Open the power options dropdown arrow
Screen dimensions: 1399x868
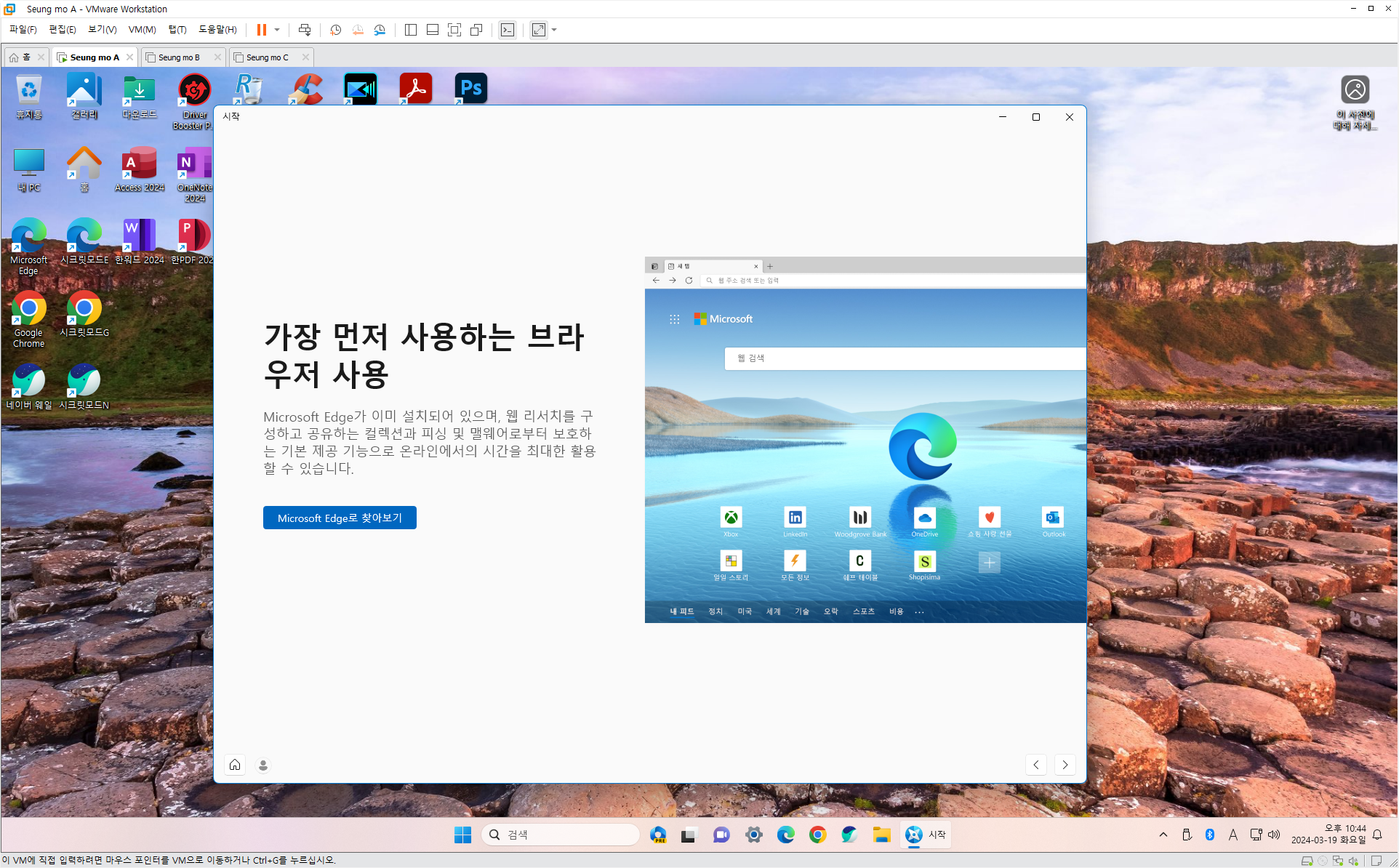(277, 30)
